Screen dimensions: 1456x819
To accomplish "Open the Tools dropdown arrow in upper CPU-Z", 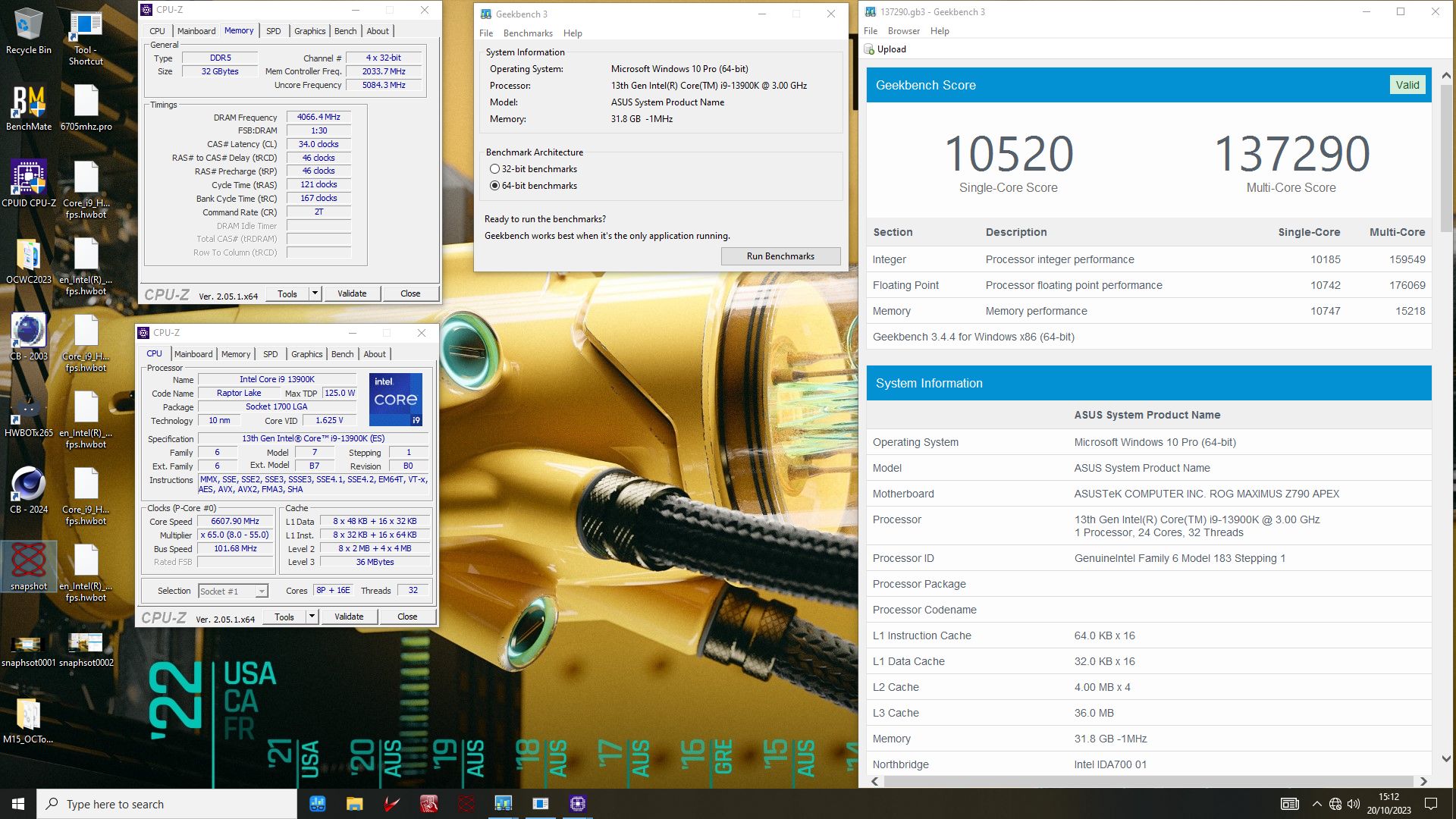I will tap(315, 293).
